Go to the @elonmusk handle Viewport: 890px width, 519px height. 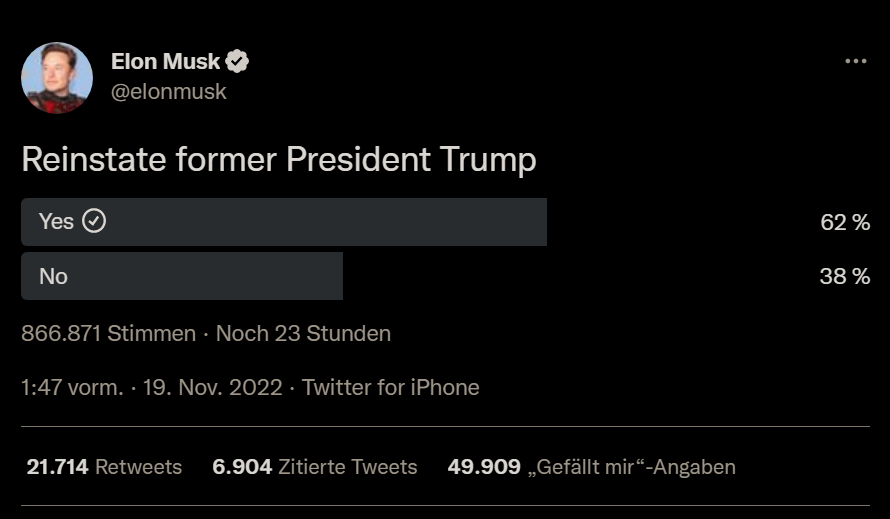pos(168,91)
